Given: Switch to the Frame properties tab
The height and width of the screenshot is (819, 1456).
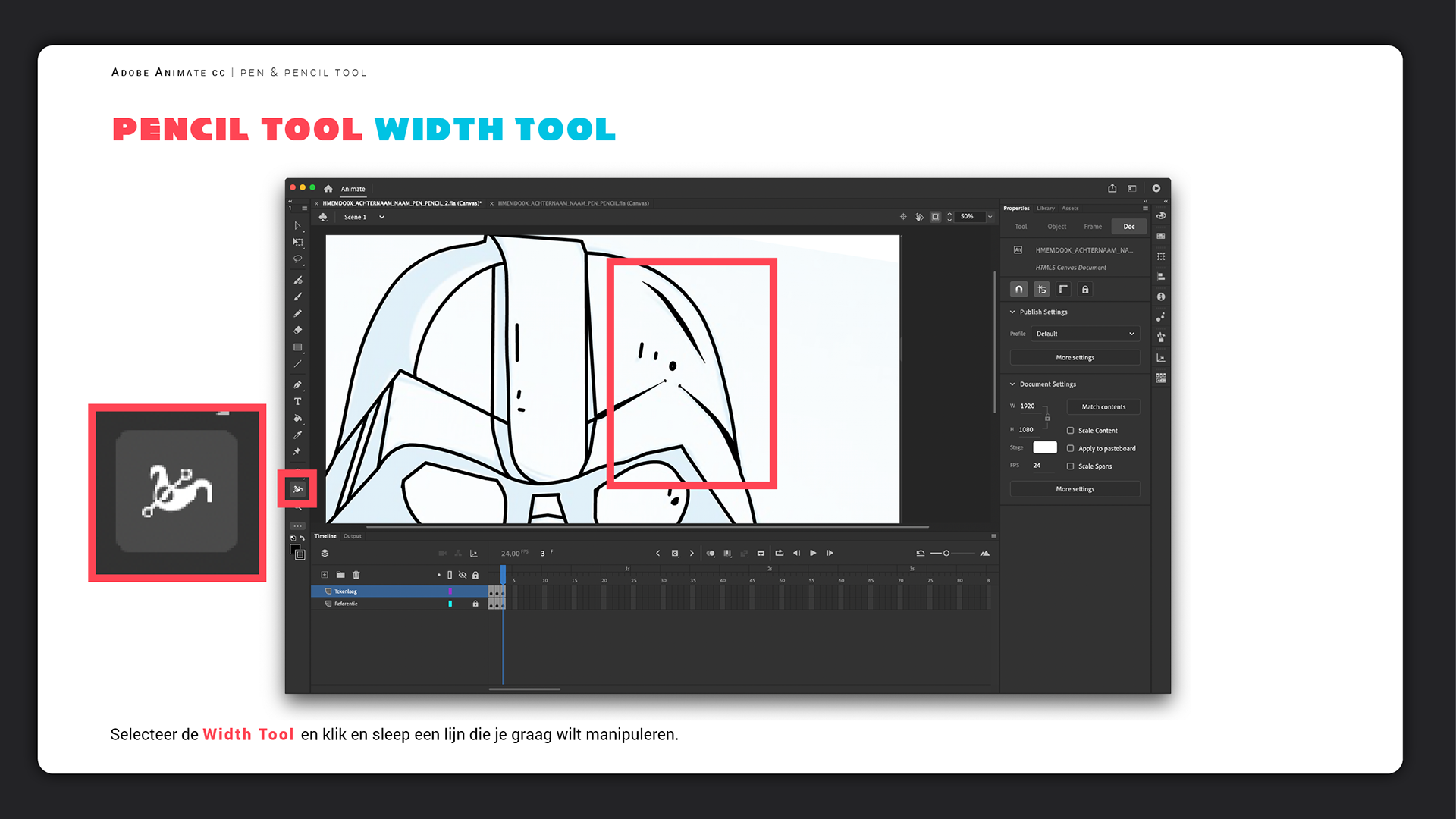Looking at the screenshot, I should 1092,227.
